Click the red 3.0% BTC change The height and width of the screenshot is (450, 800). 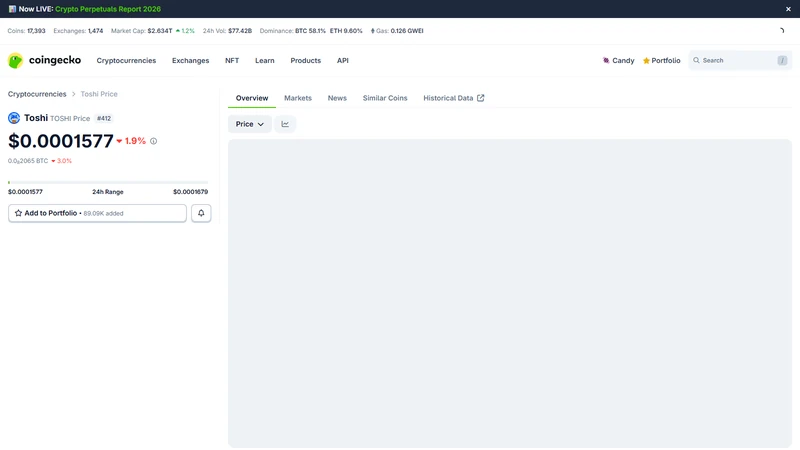point(61,161)
